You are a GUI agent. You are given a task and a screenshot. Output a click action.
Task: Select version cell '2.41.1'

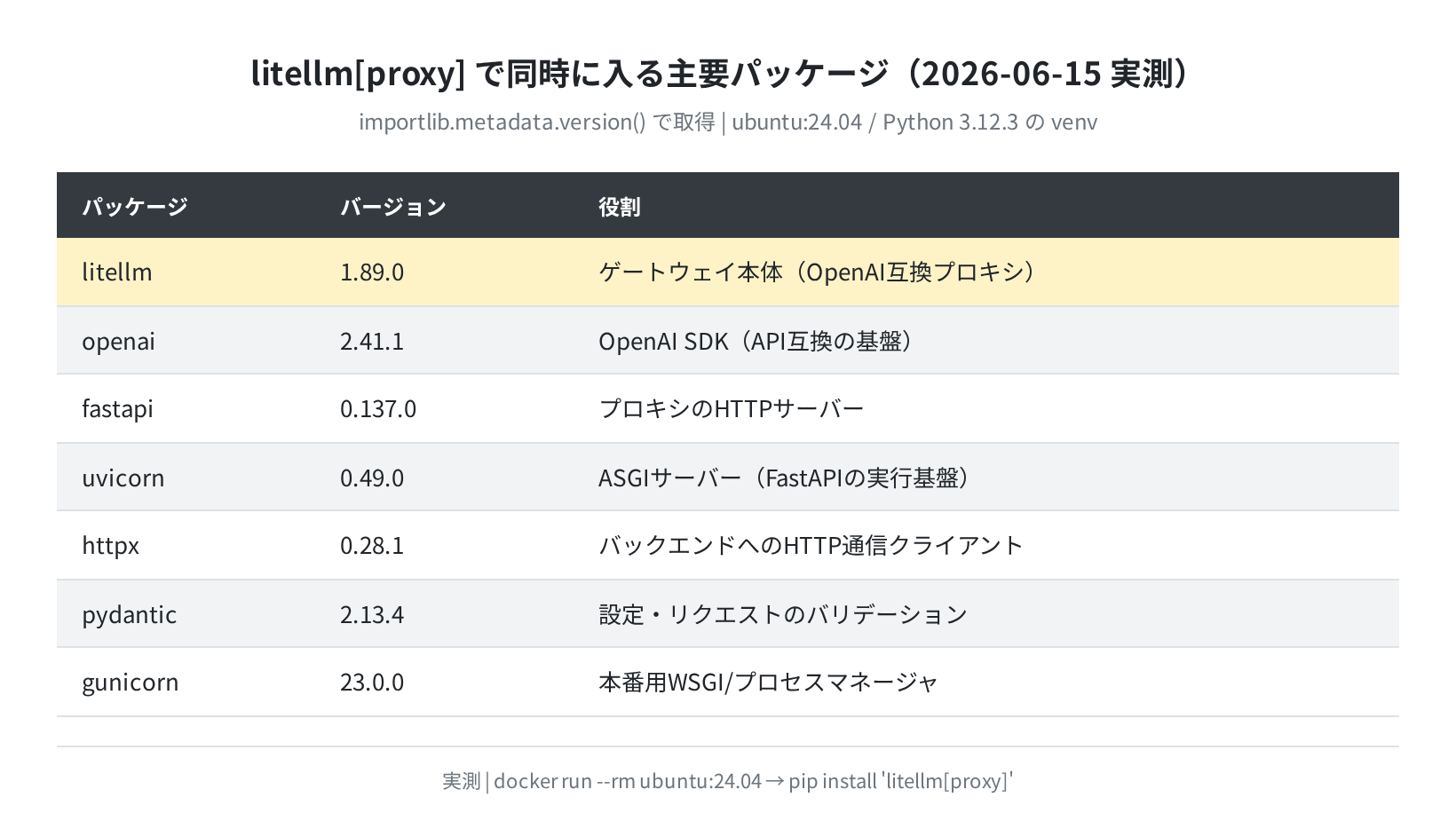[x=372, y=341]
